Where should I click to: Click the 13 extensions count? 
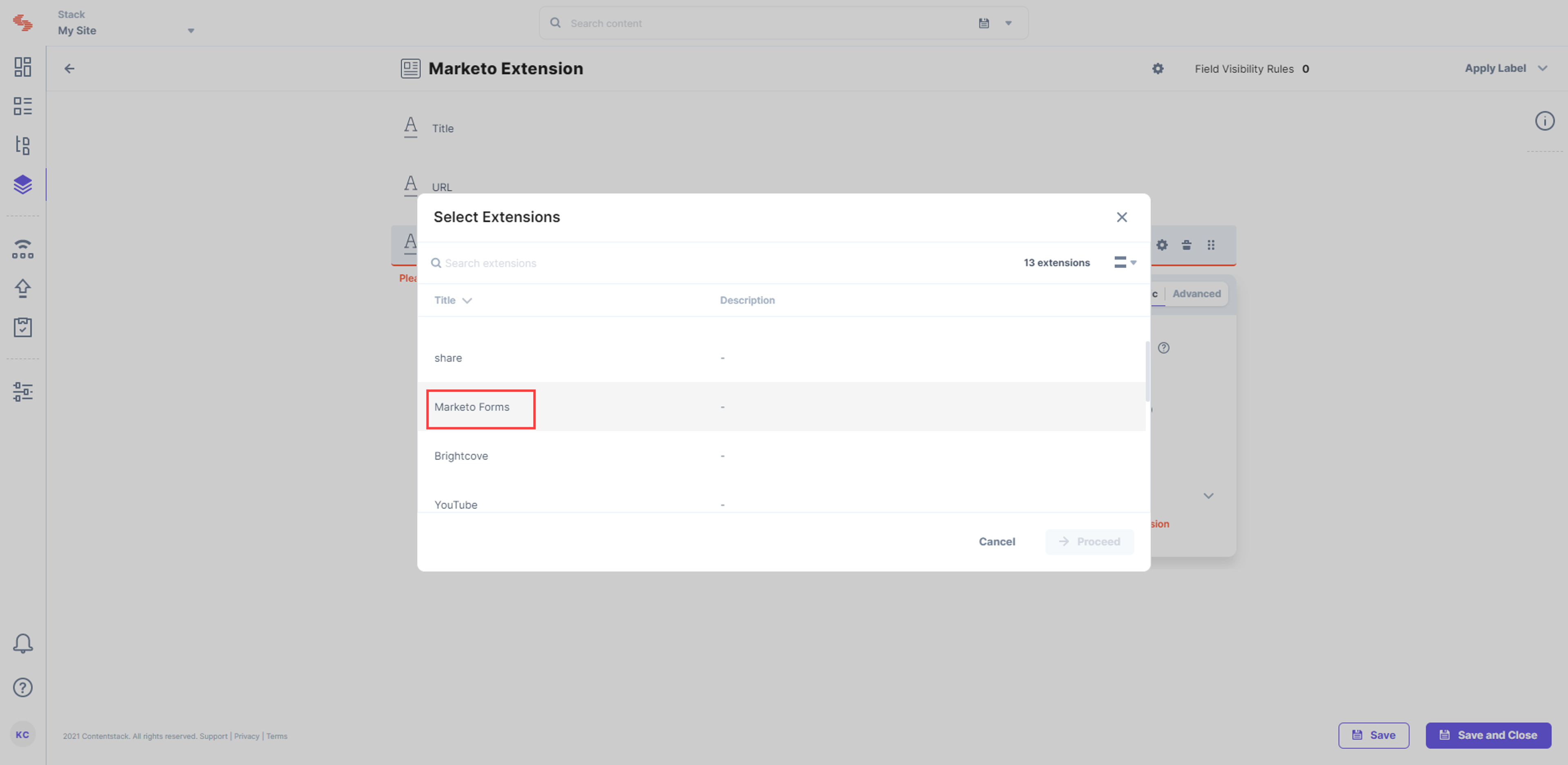click(1056, 262)
